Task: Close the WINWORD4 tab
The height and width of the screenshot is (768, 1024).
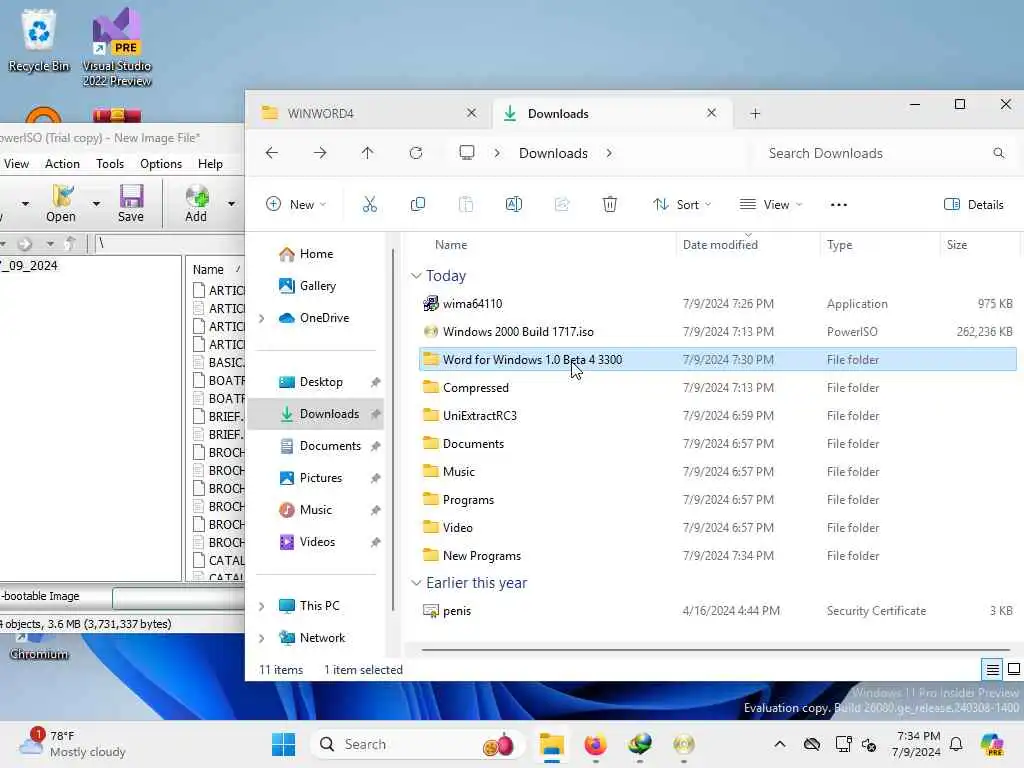Action: [472, 113]
